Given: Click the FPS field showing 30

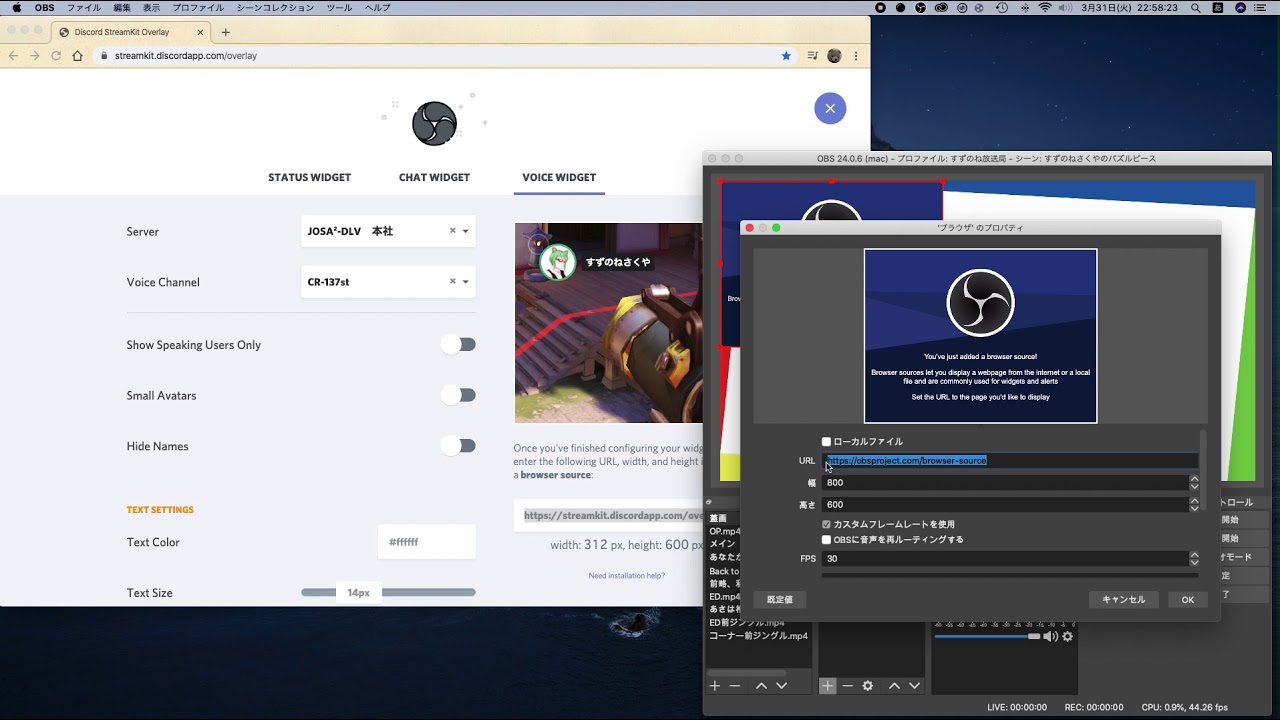Looking at the screenshot, I should [x=1005, y=559].
